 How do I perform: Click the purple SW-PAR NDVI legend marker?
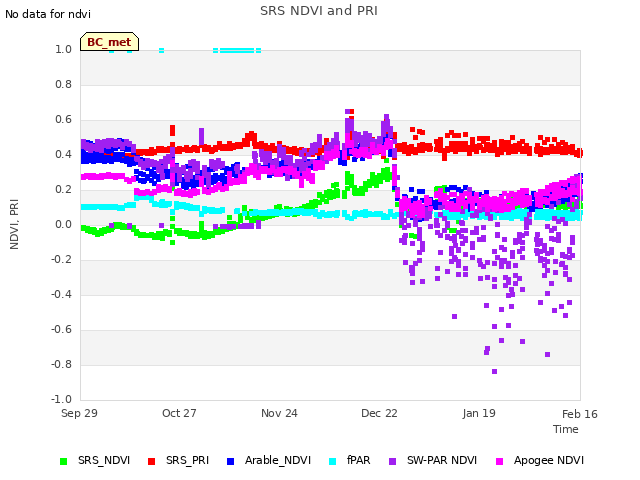[x=392, y=461]
